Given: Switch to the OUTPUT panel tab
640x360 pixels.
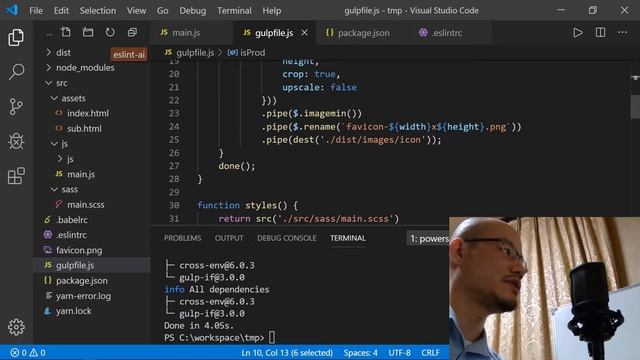Looking at the screenshot, I should 229,238.
